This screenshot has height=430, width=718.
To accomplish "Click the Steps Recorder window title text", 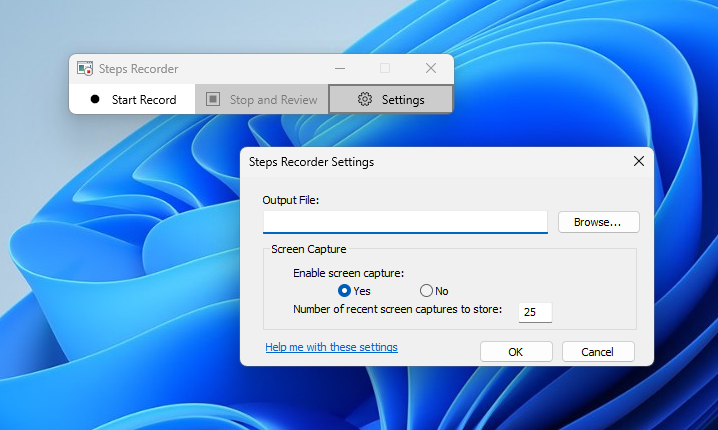I will point(138,69).
